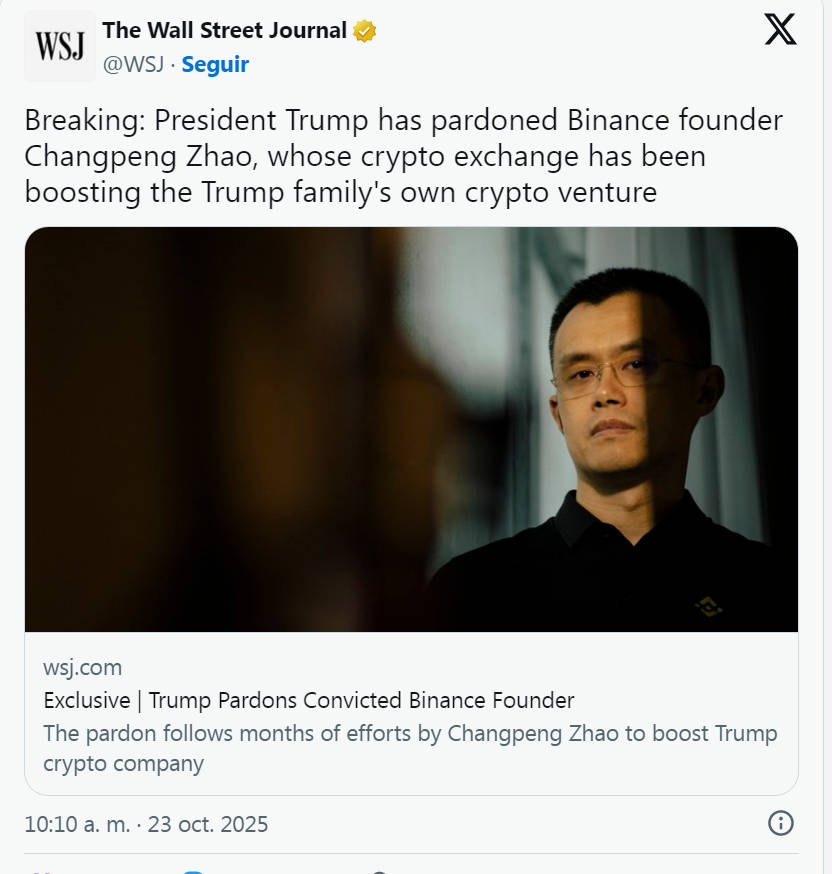Screen dimensions: 832x874
Task: Click the wsj.com domain label
Action: (83, 667)
